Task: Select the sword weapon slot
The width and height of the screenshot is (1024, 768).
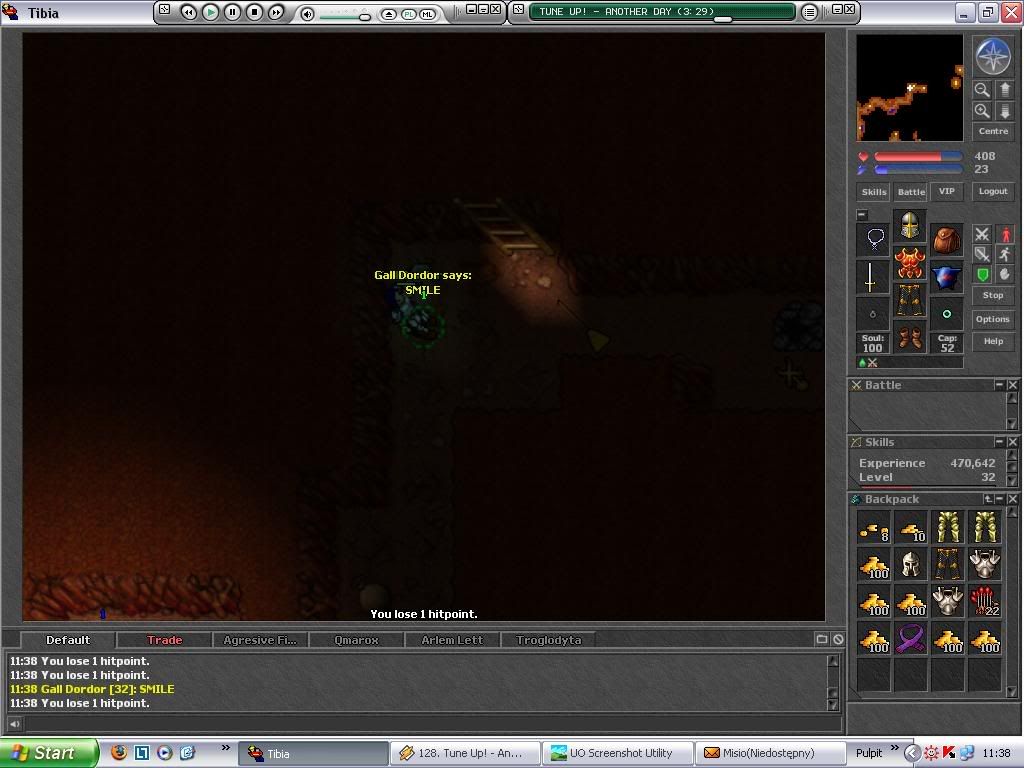Action: point(874,277)
